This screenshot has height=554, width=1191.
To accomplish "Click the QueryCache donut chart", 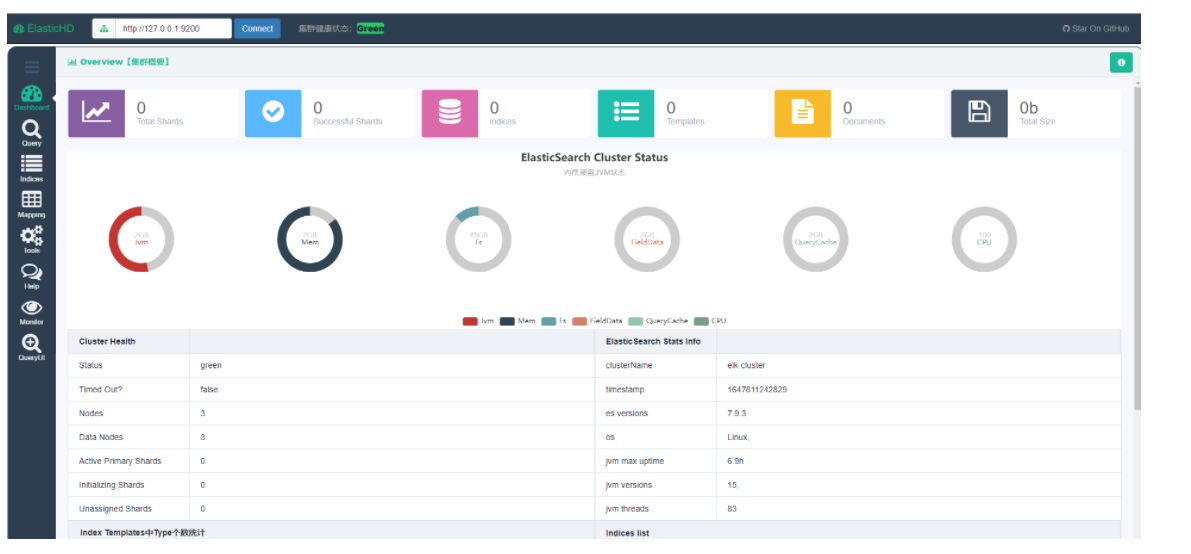I will [x=816, y=239].
